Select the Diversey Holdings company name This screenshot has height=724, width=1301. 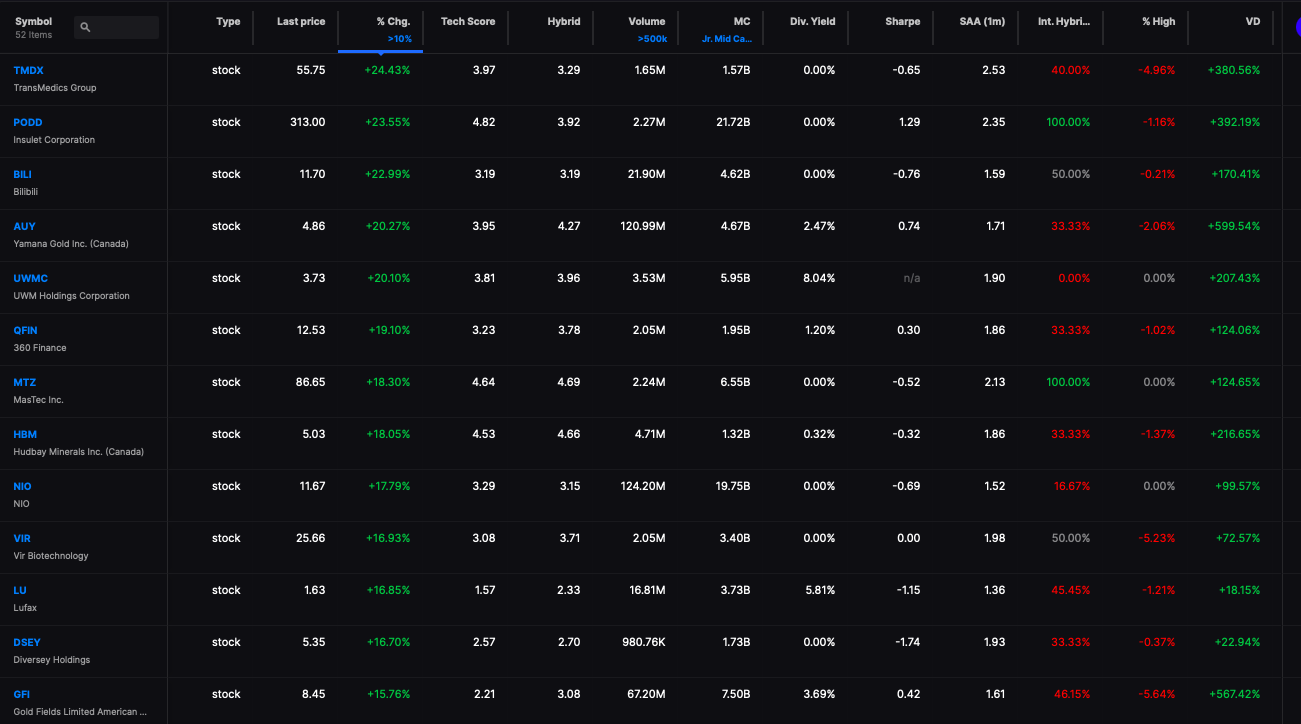[x=52, y=660]
